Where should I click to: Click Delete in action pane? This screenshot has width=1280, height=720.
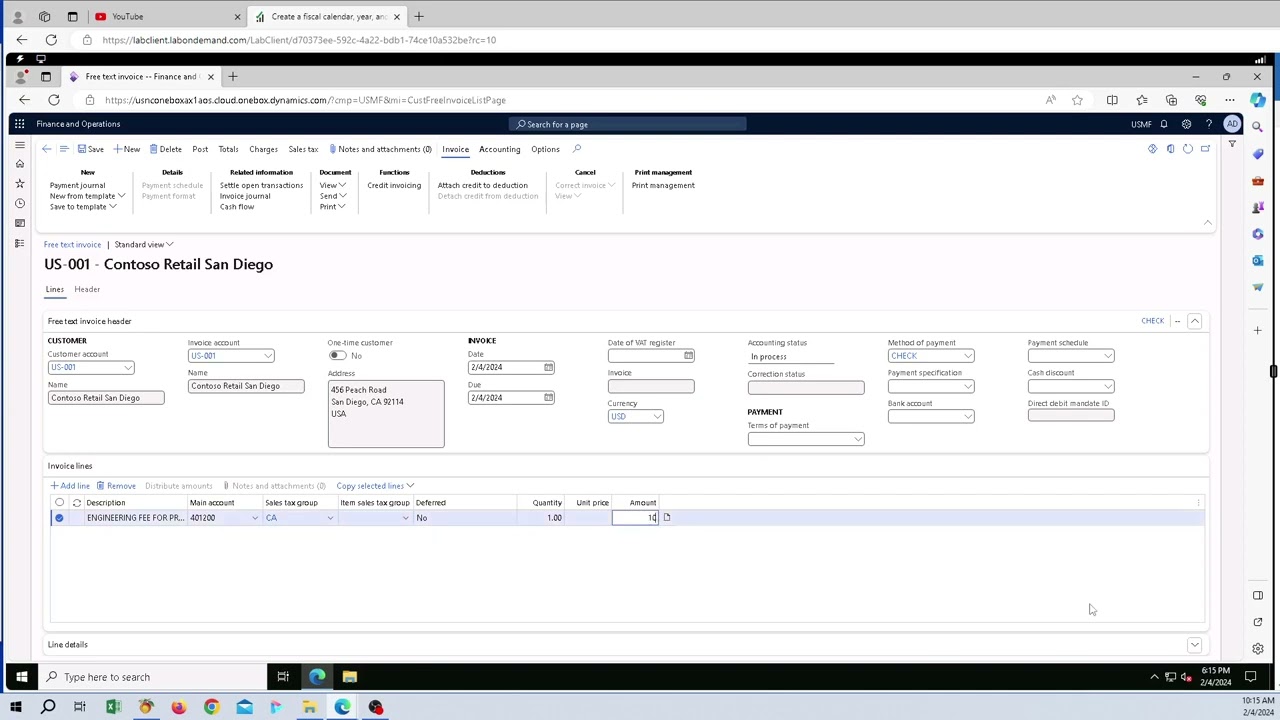point(166,149)
